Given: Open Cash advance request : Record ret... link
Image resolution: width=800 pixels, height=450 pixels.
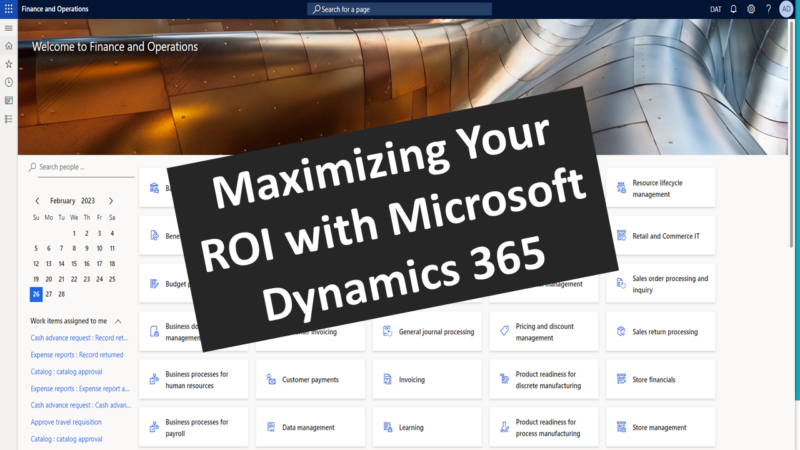Looking at the screenshot, I should click(79, 338).
